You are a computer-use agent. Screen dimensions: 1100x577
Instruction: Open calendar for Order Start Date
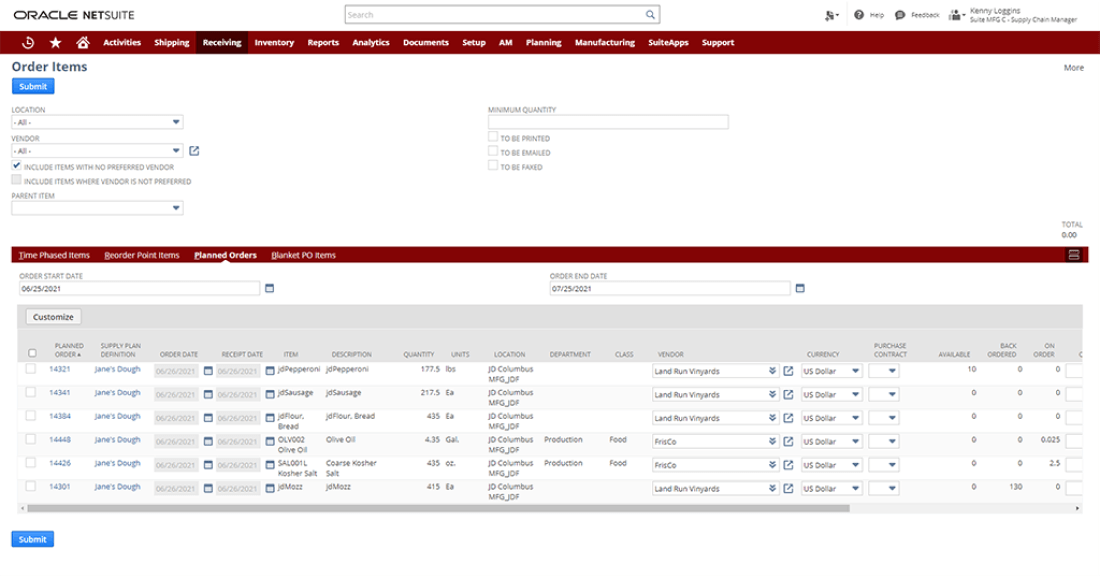268,289
